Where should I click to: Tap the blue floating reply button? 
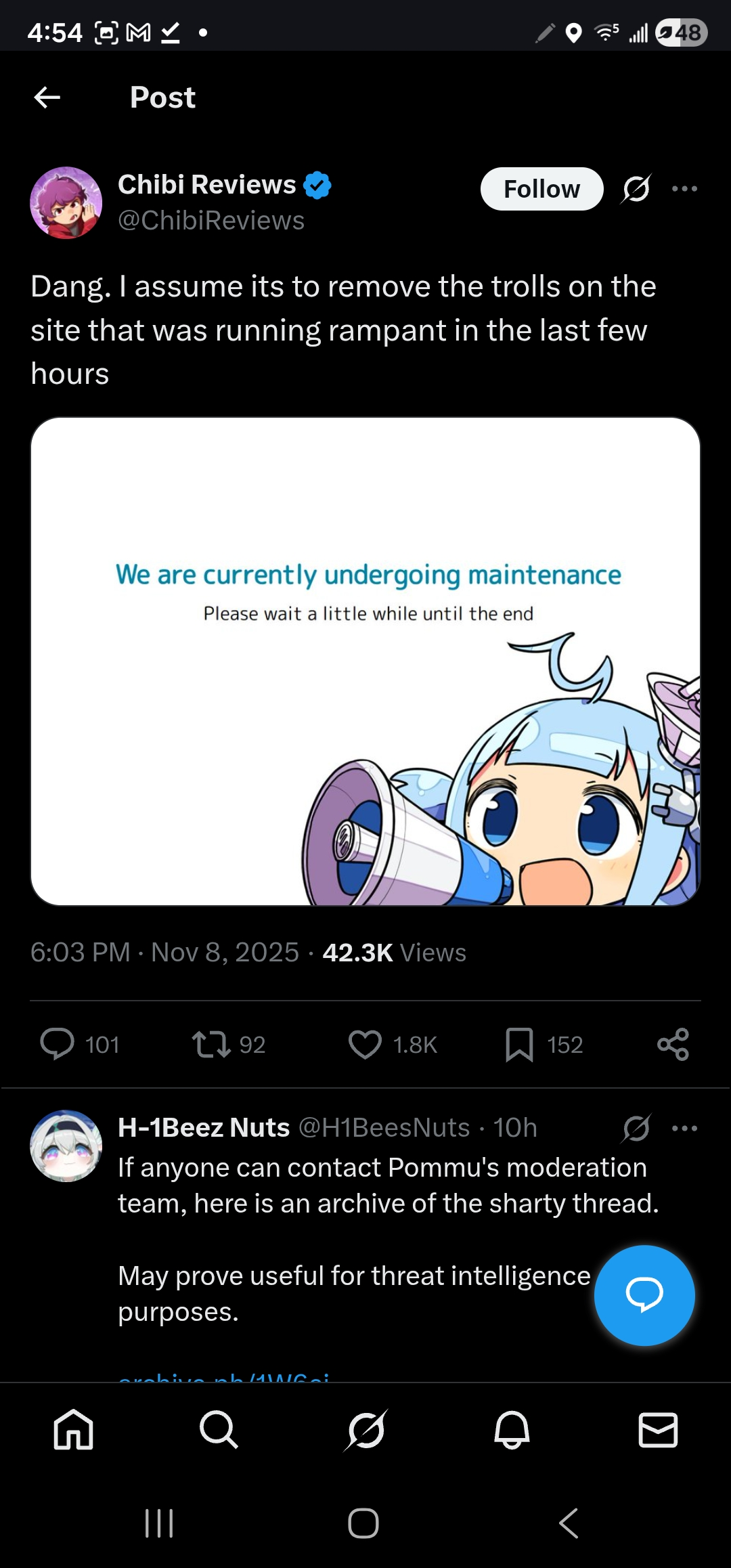[644, 1294]
